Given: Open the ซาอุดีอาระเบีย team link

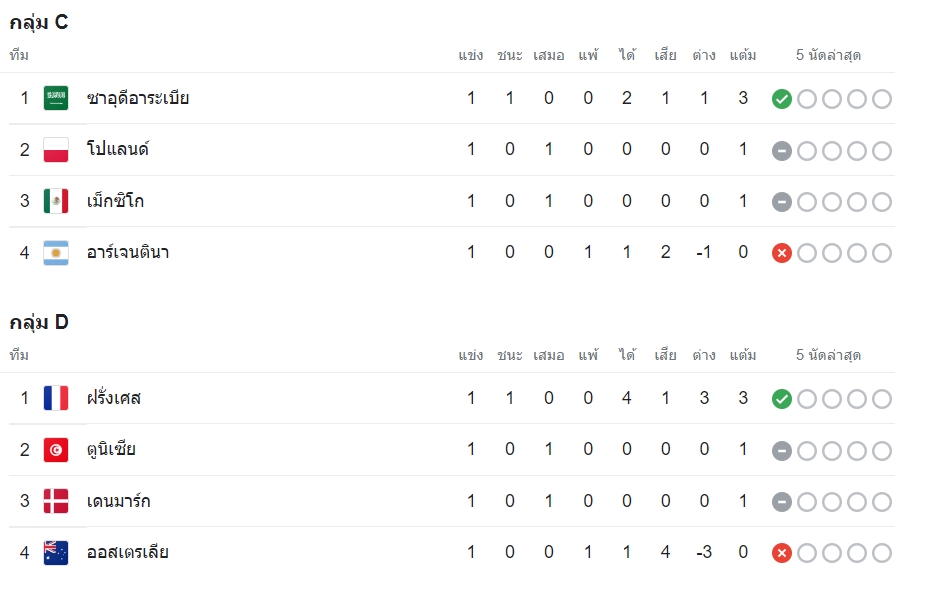Looking at the screenshot, I should click(x=138, y=98).
